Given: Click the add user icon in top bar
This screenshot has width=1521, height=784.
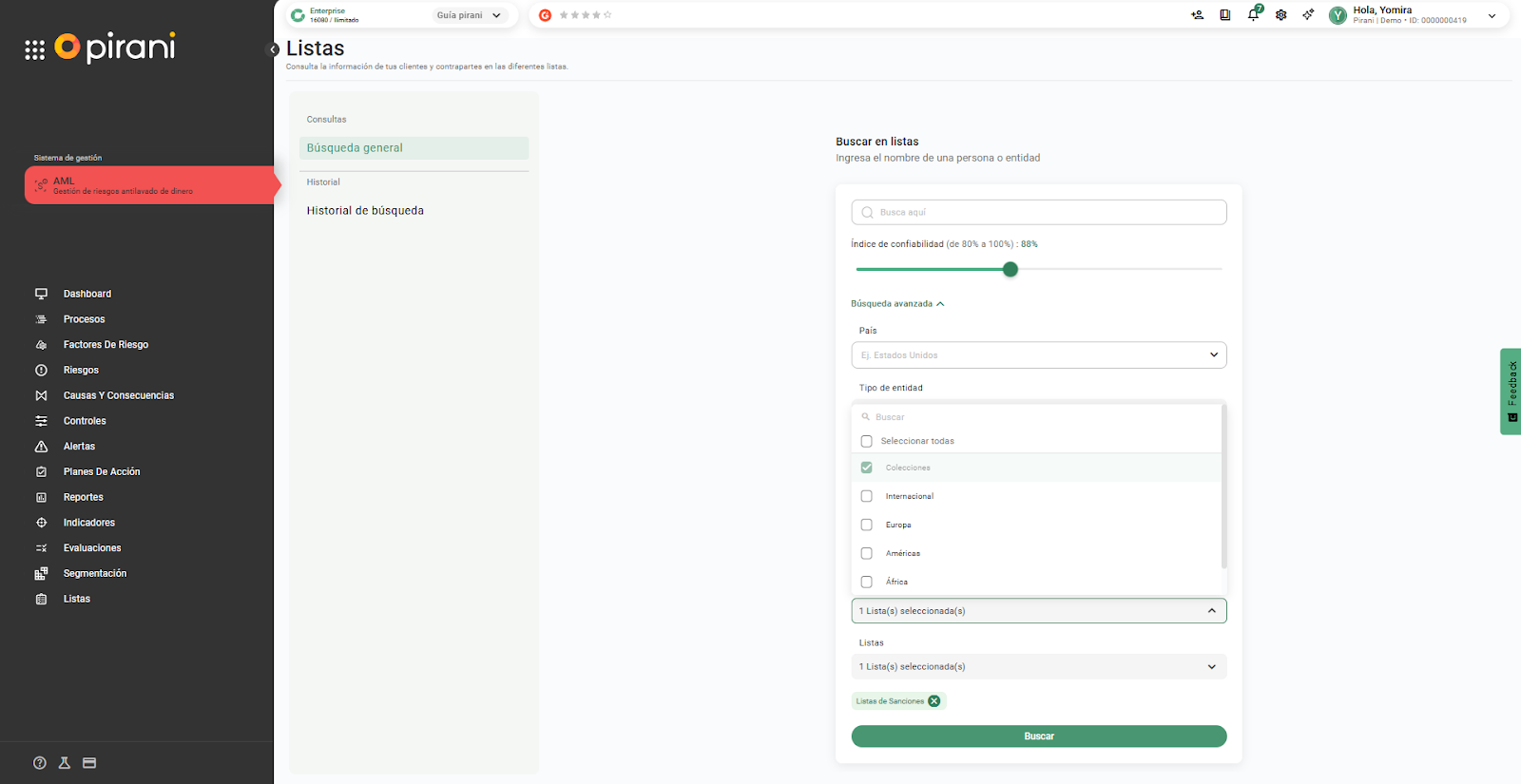Looking at the screenshot, I should coord(1197,15).
